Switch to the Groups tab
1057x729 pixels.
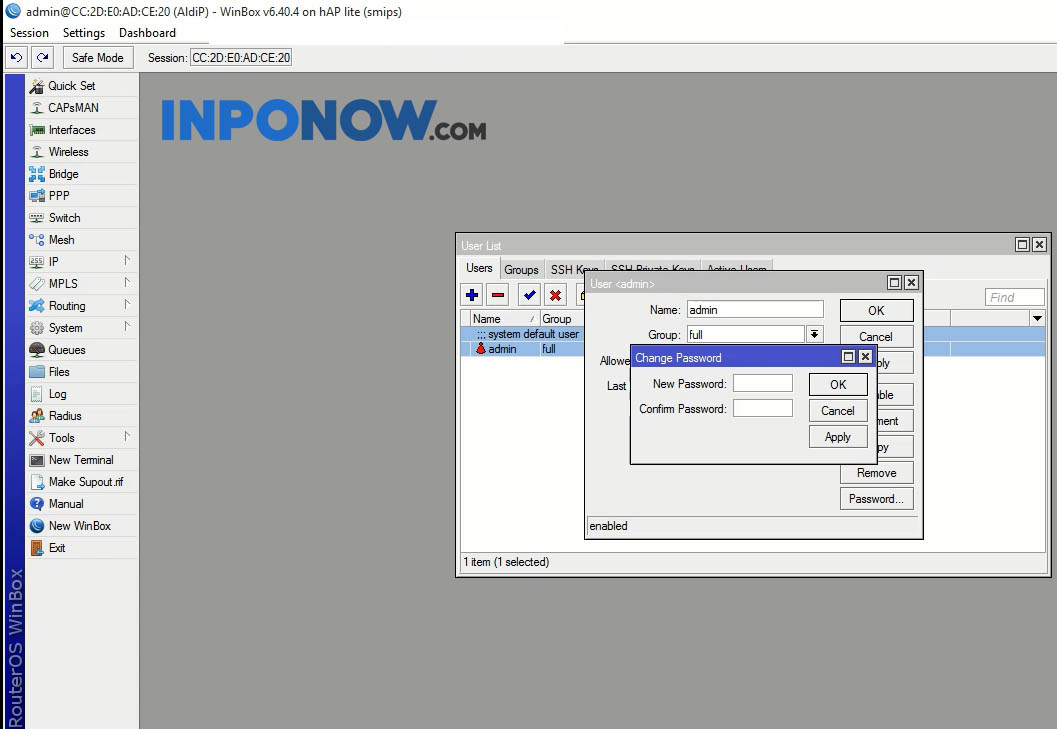pyautogui.click(x=521, y=270)
